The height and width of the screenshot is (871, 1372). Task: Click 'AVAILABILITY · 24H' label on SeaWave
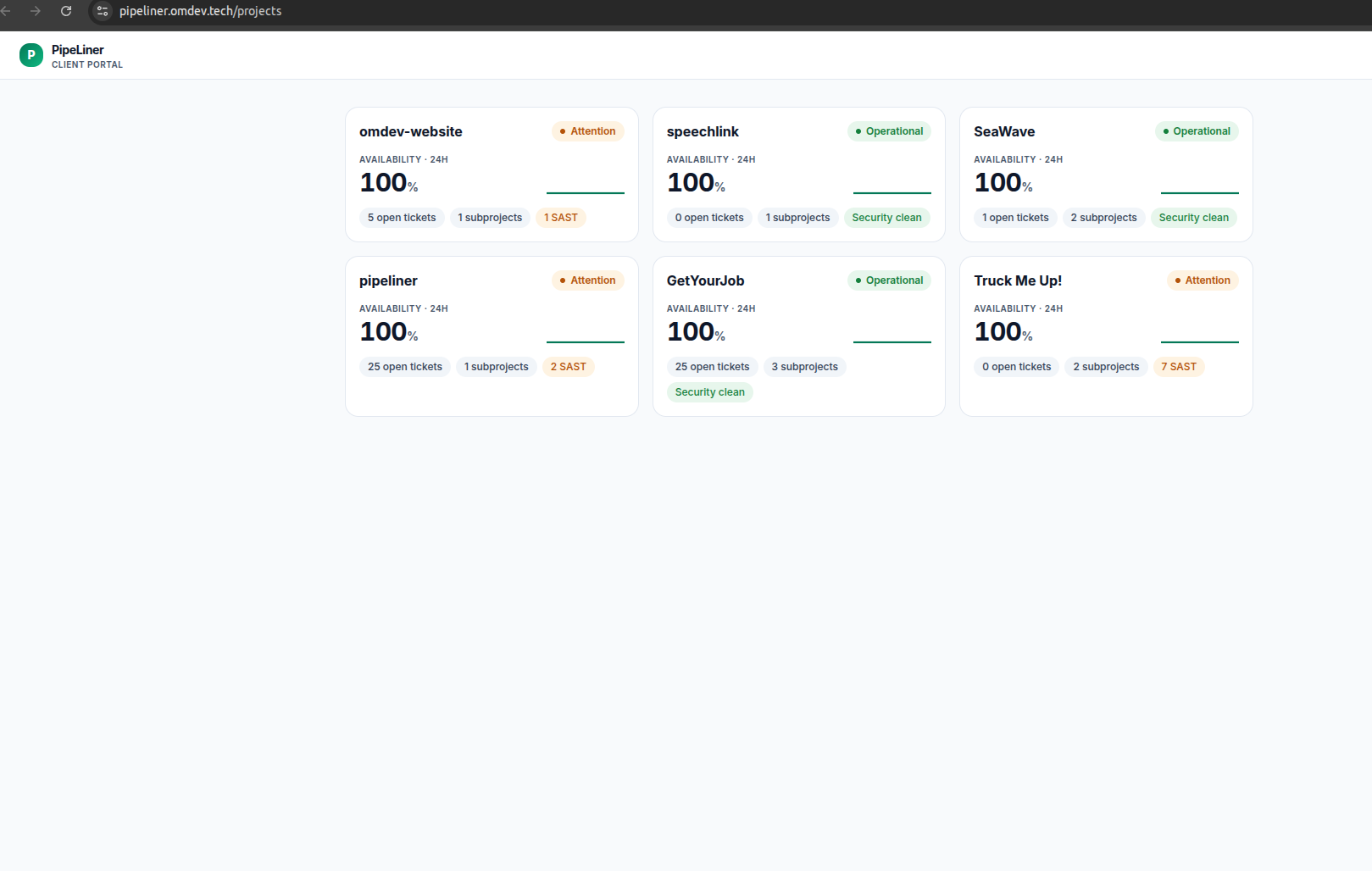coord(1018,159)
